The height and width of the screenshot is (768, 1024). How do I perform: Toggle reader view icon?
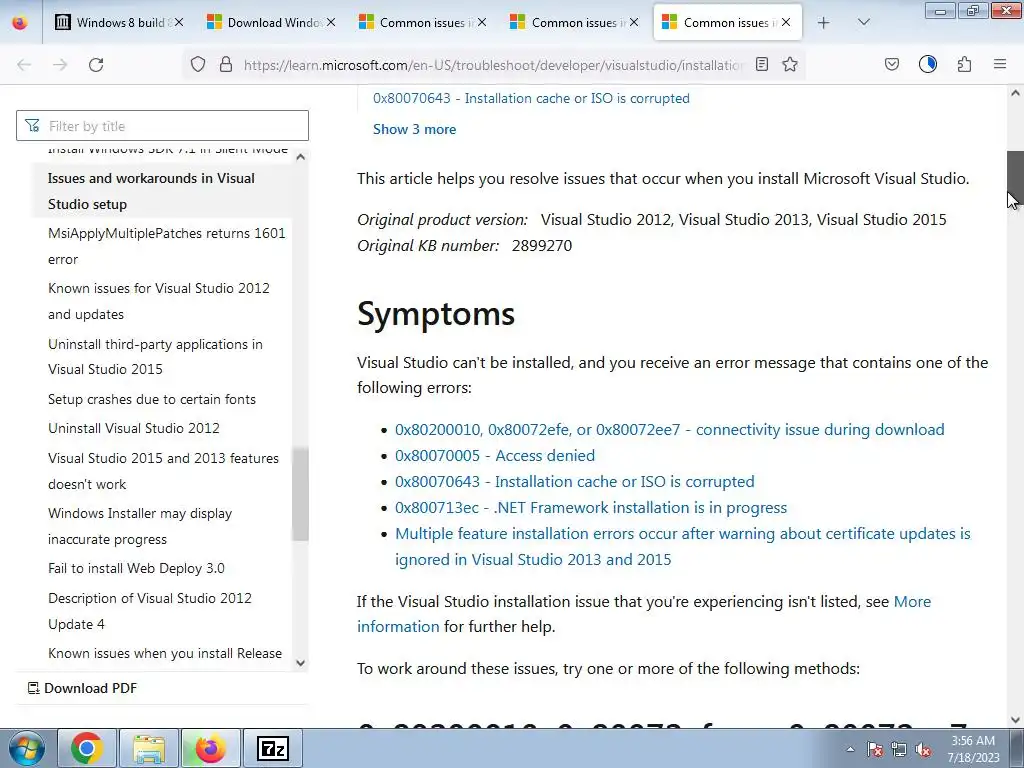tap(761, 65)
